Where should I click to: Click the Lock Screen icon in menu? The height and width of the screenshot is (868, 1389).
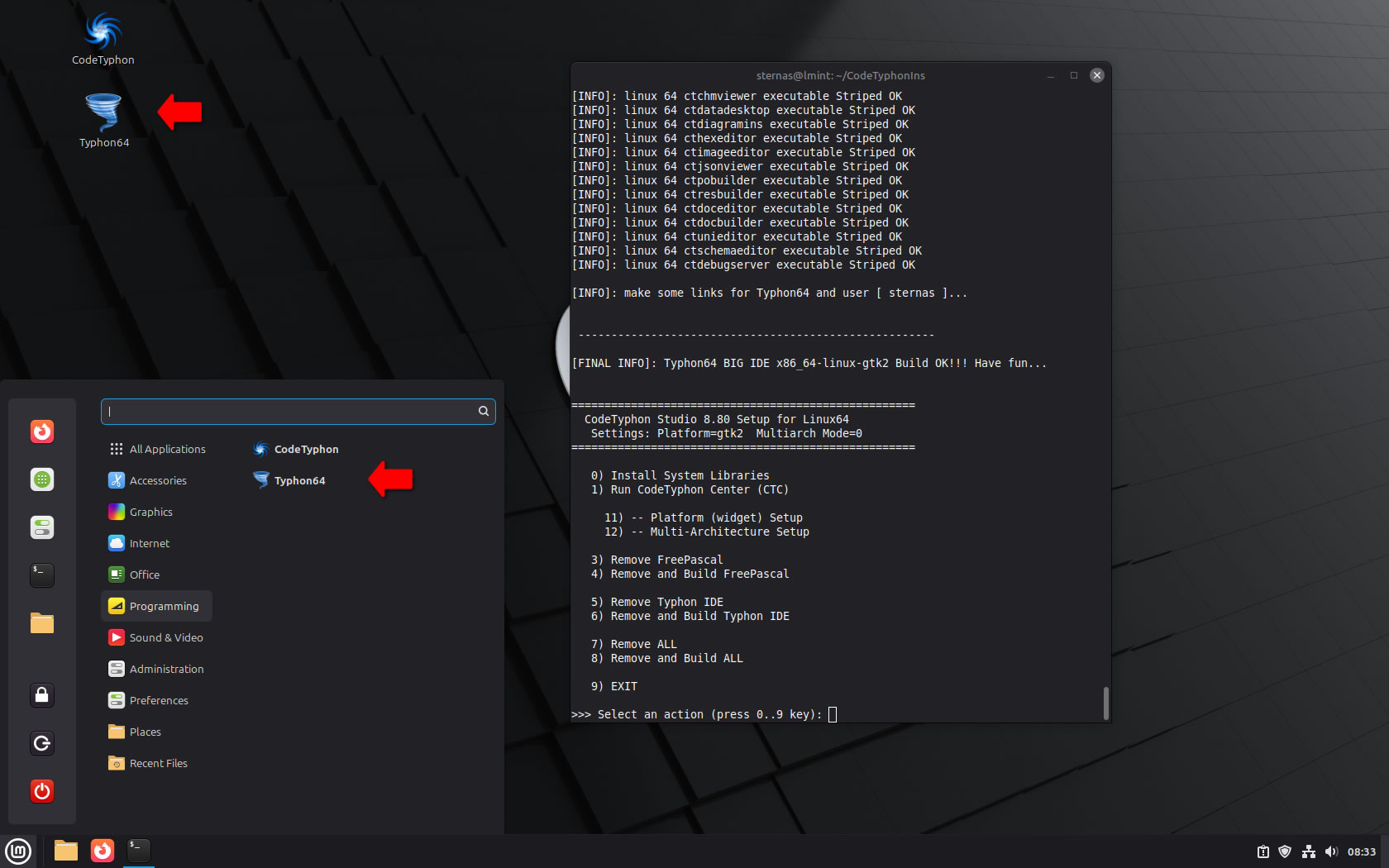pos(42,695)
